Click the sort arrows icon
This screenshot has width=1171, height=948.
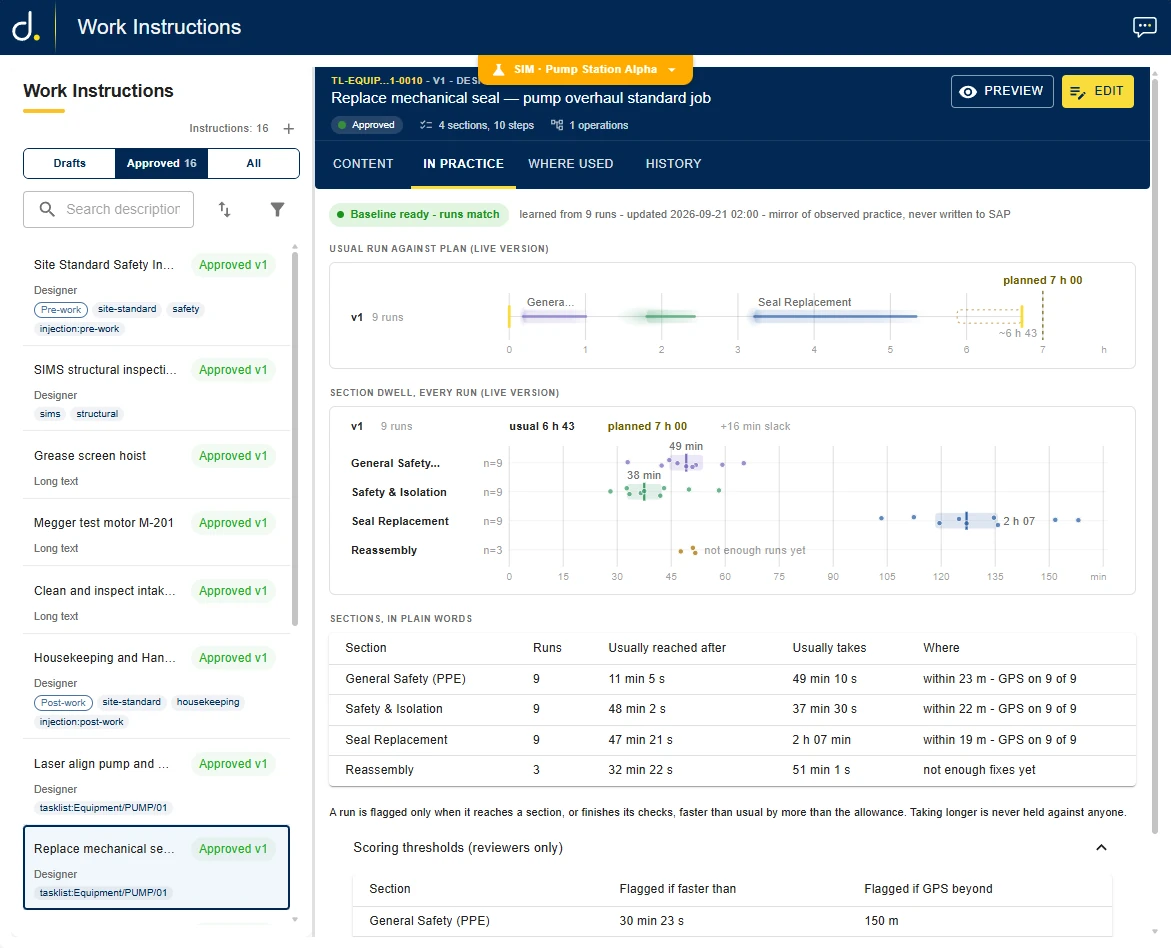click(224, 210)
